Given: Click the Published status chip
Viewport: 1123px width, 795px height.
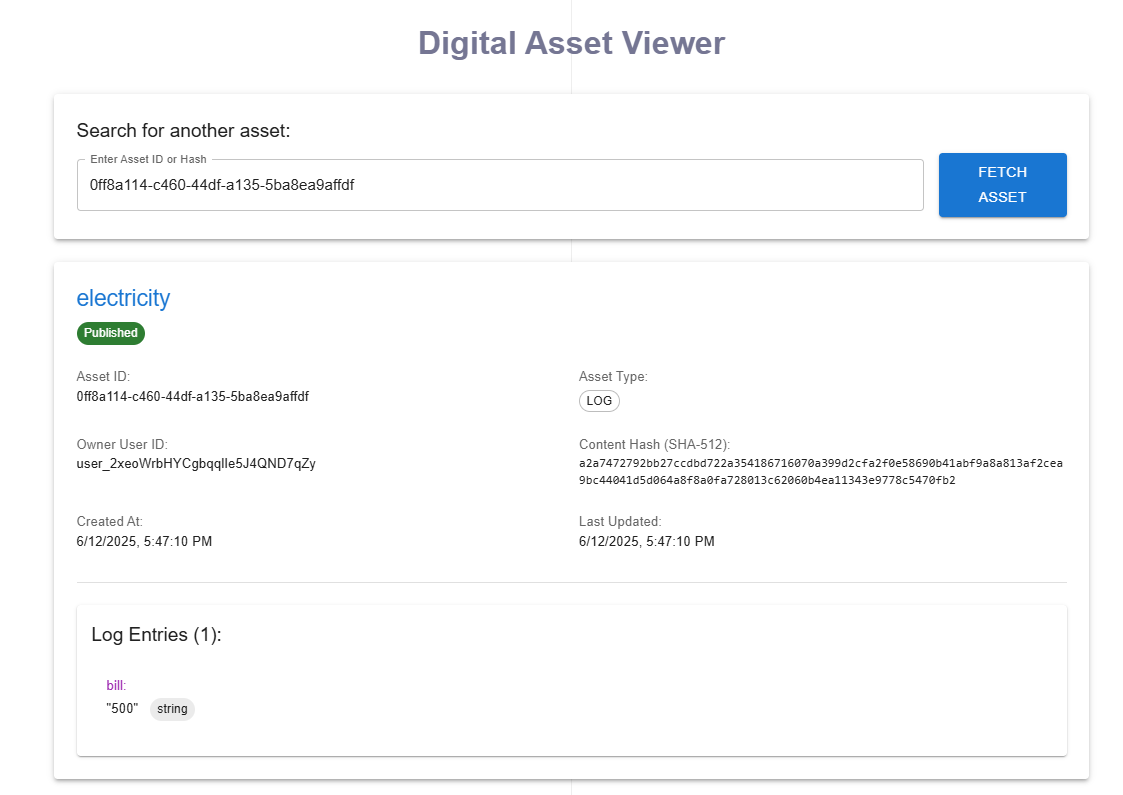Looking at the screenshot, I should point(111,333).
